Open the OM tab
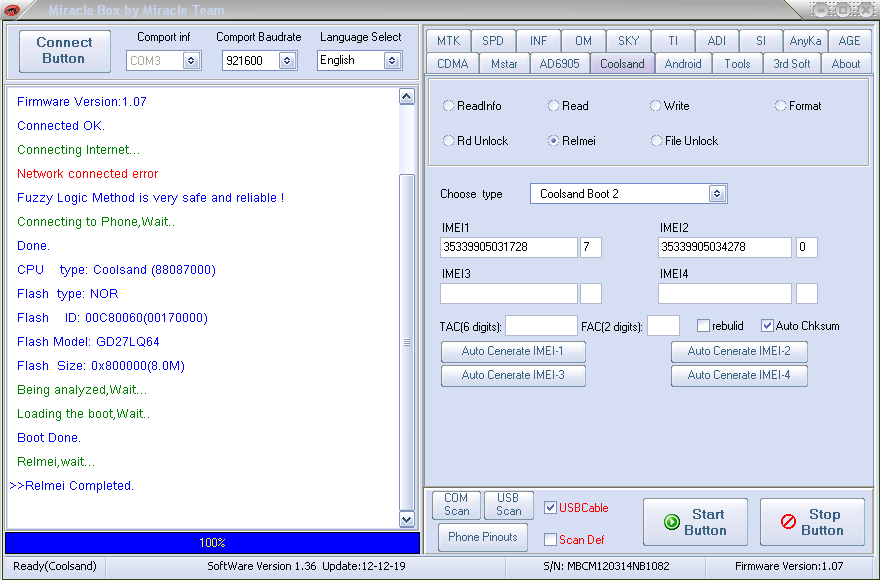This screenshot has height=580, width=880. pos(583,41)
